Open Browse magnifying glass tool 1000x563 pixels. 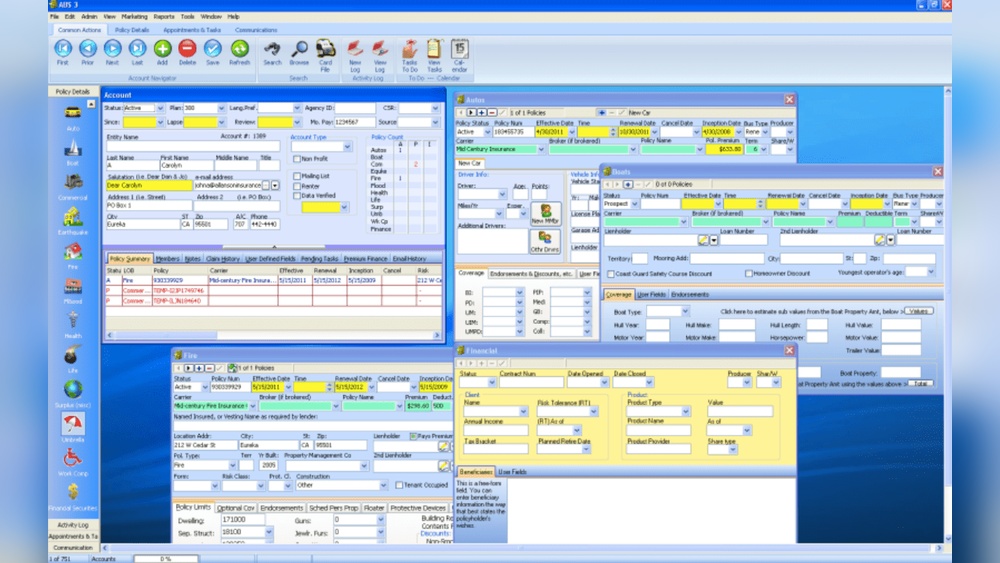[299, 50]
